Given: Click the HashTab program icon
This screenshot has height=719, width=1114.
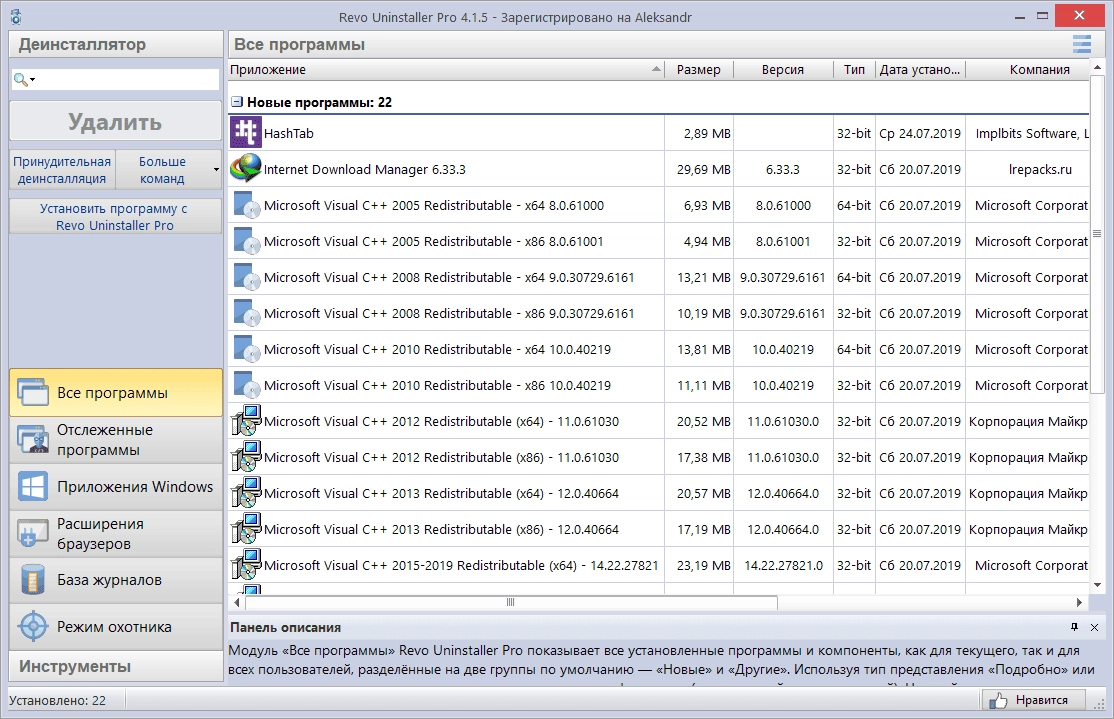Looking at the screenshot, I should pos(246,133).
